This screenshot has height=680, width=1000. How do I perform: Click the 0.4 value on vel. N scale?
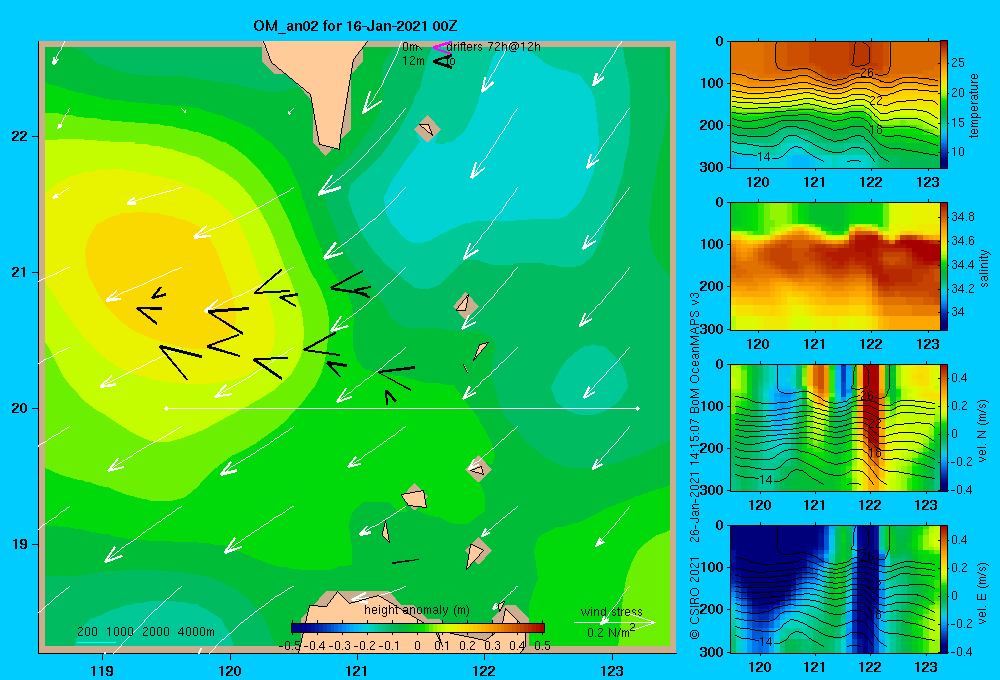tap(959, 378)
